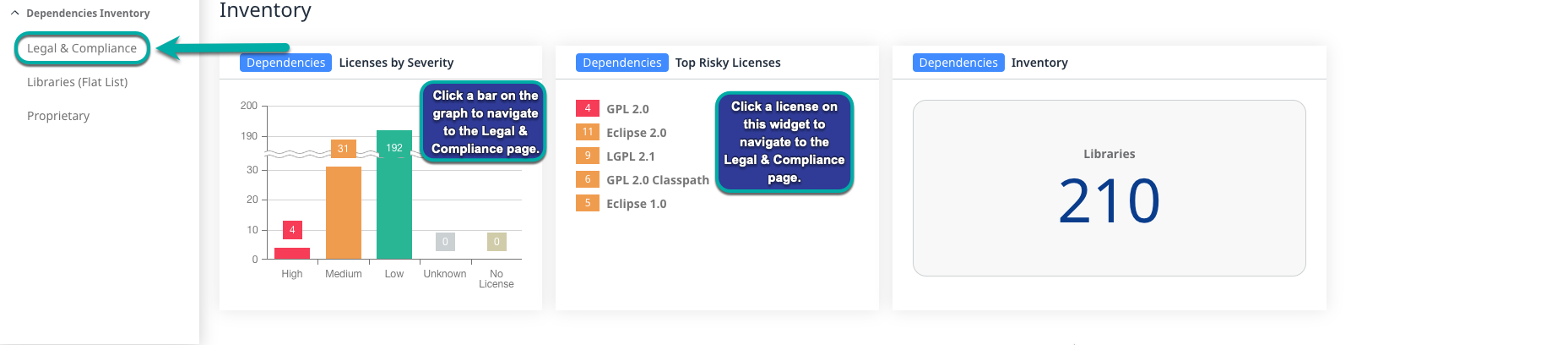Image resolution: width=1568 pixels, height=345 pixels.
Task: Open the Eclipse 2.0 license entry
Action: tap(636, 133)
